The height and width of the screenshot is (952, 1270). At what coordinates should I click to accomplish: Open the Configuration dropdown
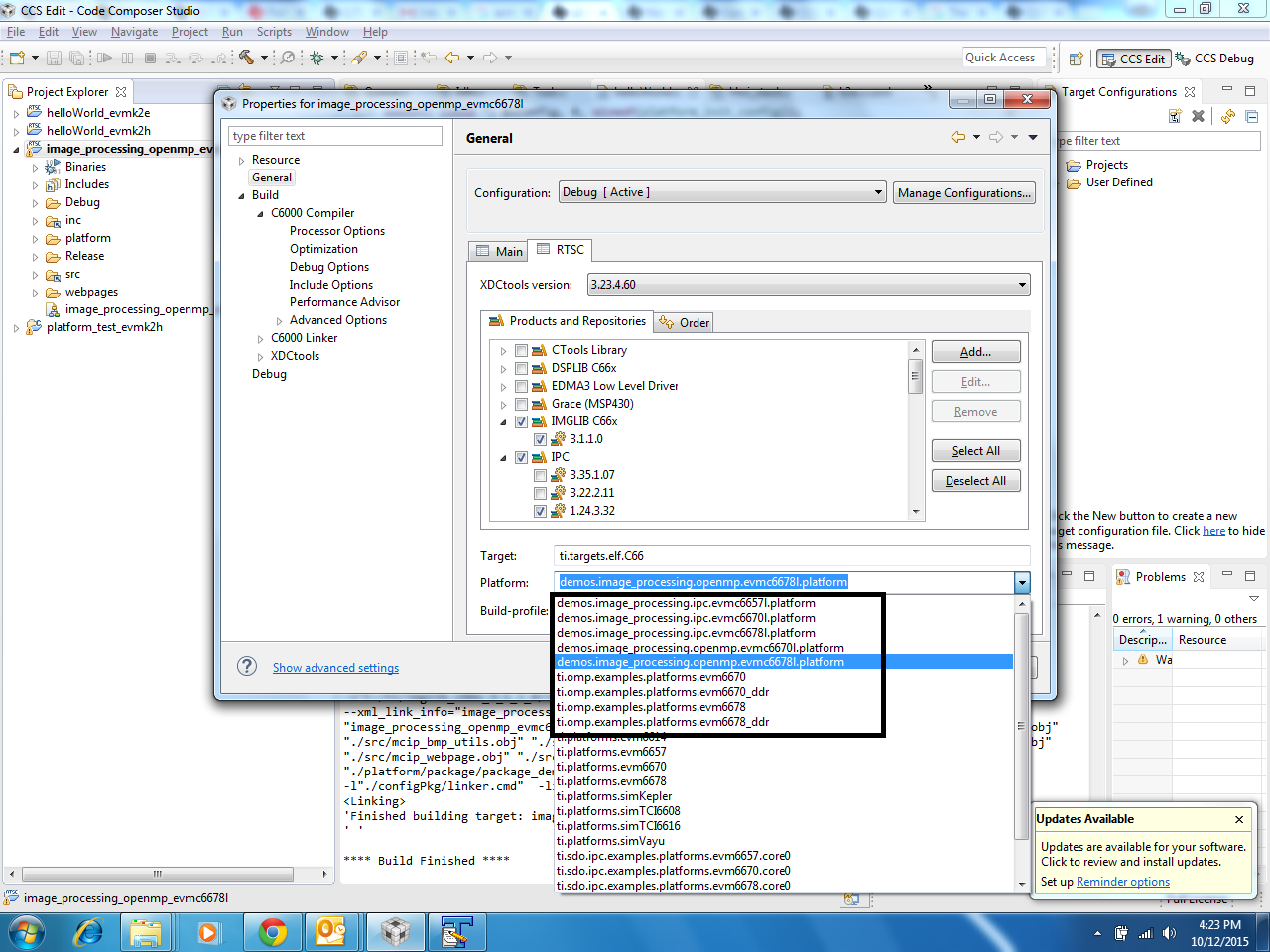tap(722, 192)
